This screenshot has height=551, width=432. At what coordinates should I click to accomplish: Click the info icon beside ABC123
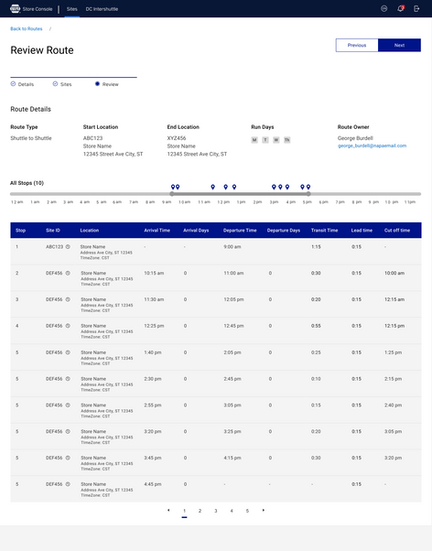[x=68, y=247]
